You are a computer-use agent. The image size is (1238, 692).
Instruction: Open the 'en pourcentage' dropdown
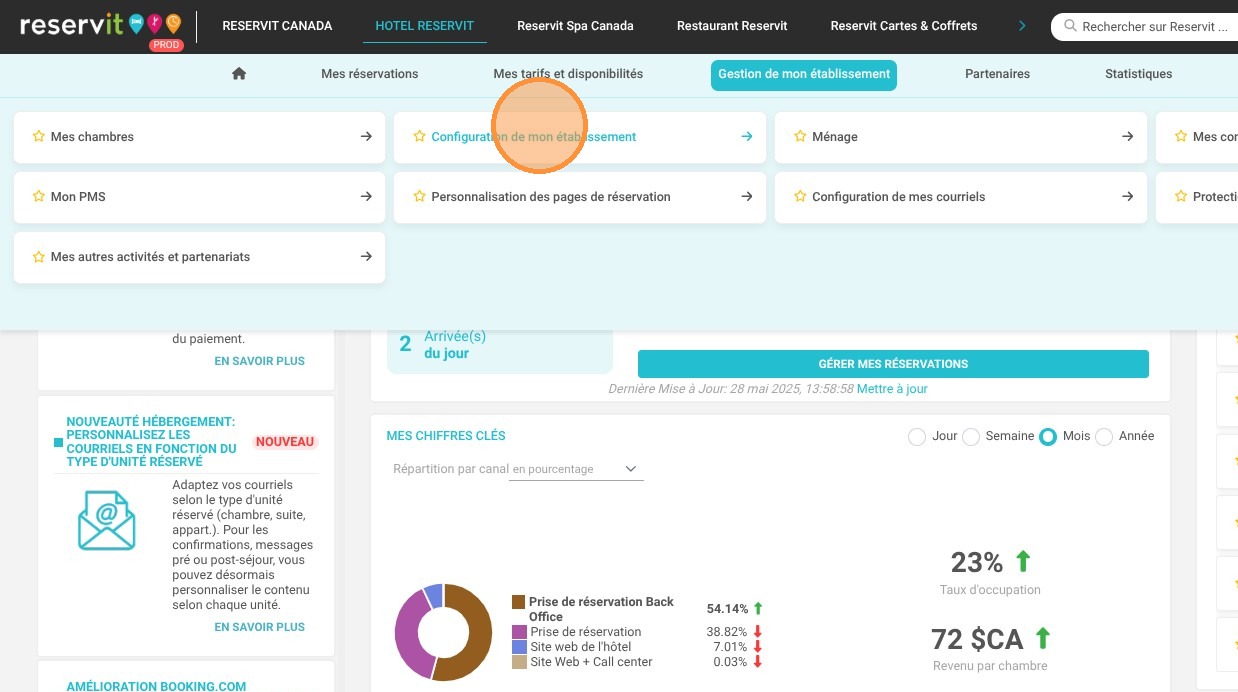click(576, 469)
